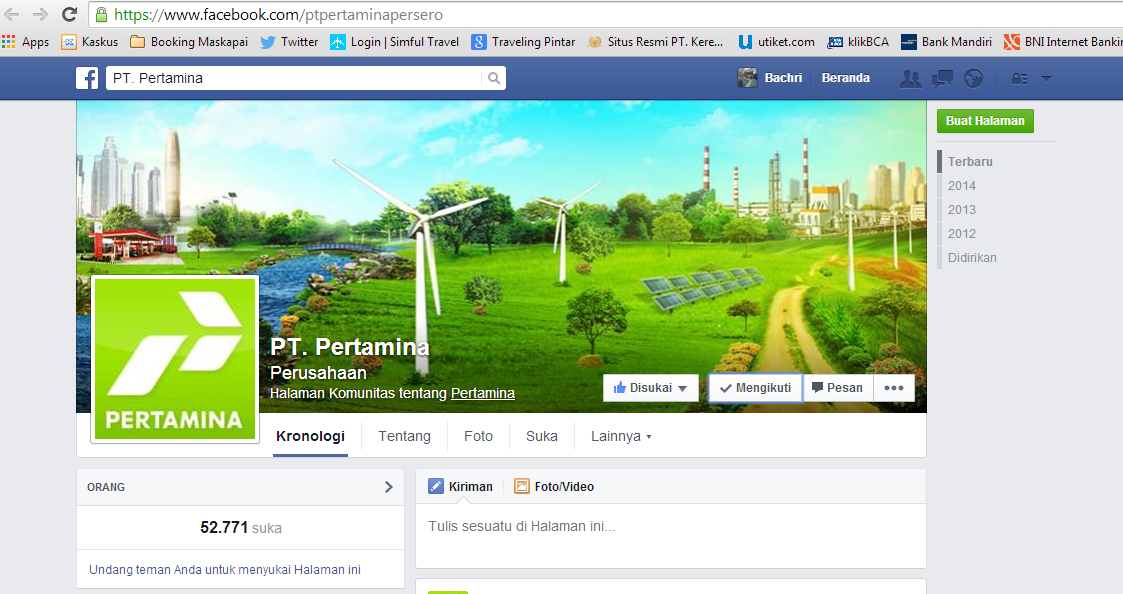Expand the ORANG section chevron
Screen dimensions: 1123x594
coord(388,487)
